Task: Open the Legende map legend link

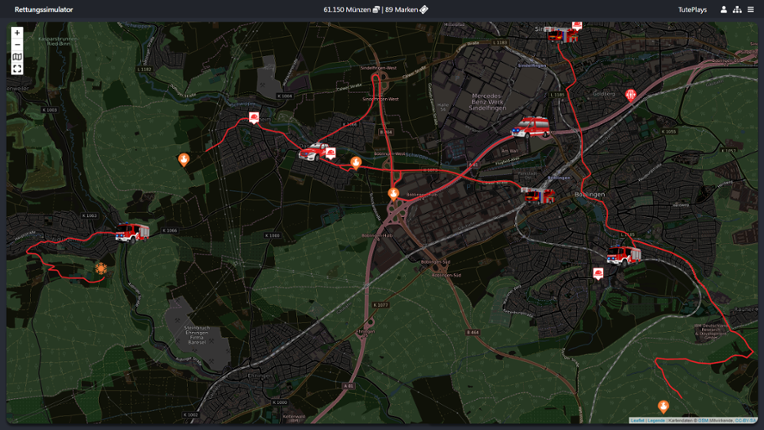Action: point(655,420)
